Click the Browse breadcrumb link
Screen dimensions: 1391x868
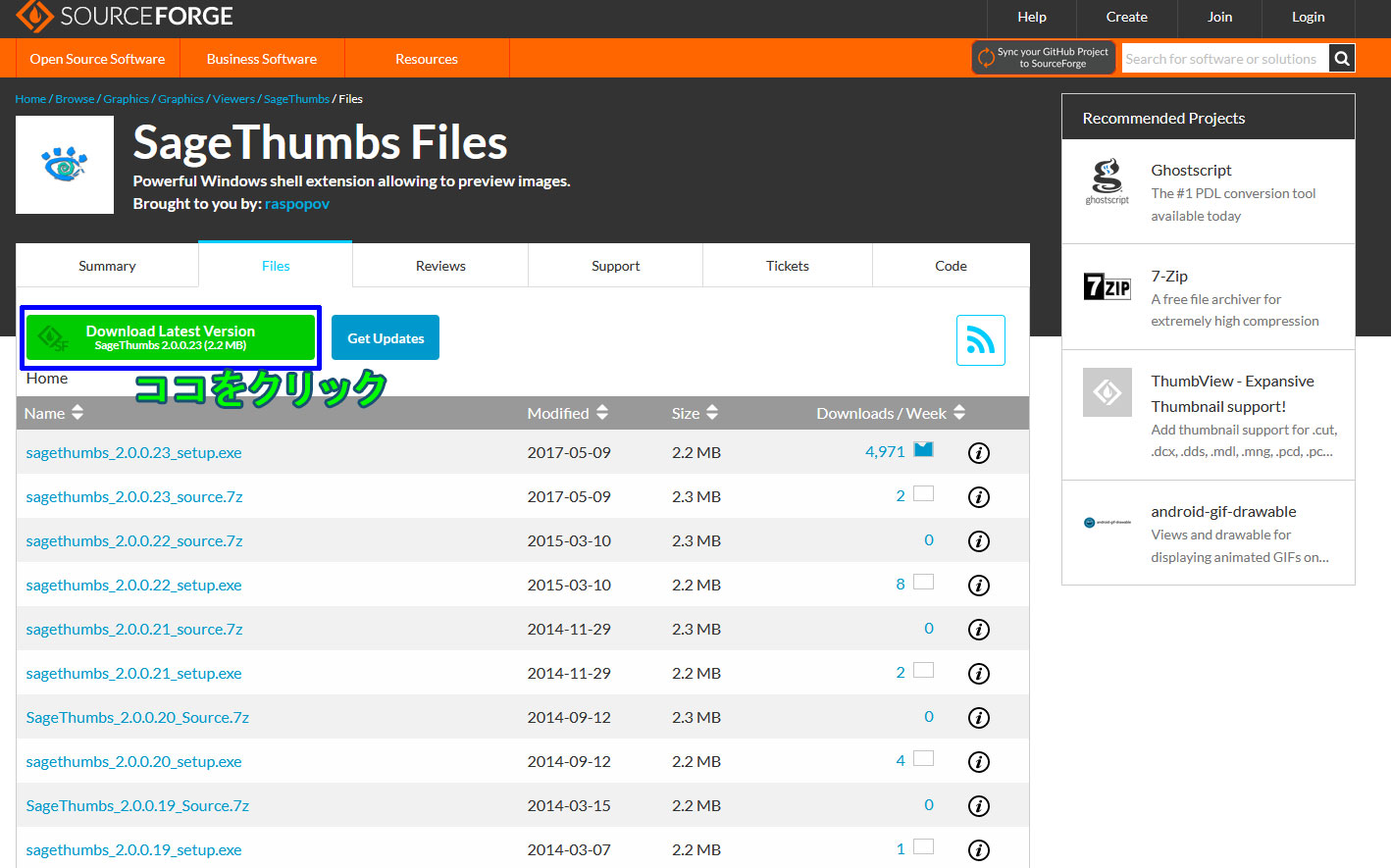click(75, 99)
